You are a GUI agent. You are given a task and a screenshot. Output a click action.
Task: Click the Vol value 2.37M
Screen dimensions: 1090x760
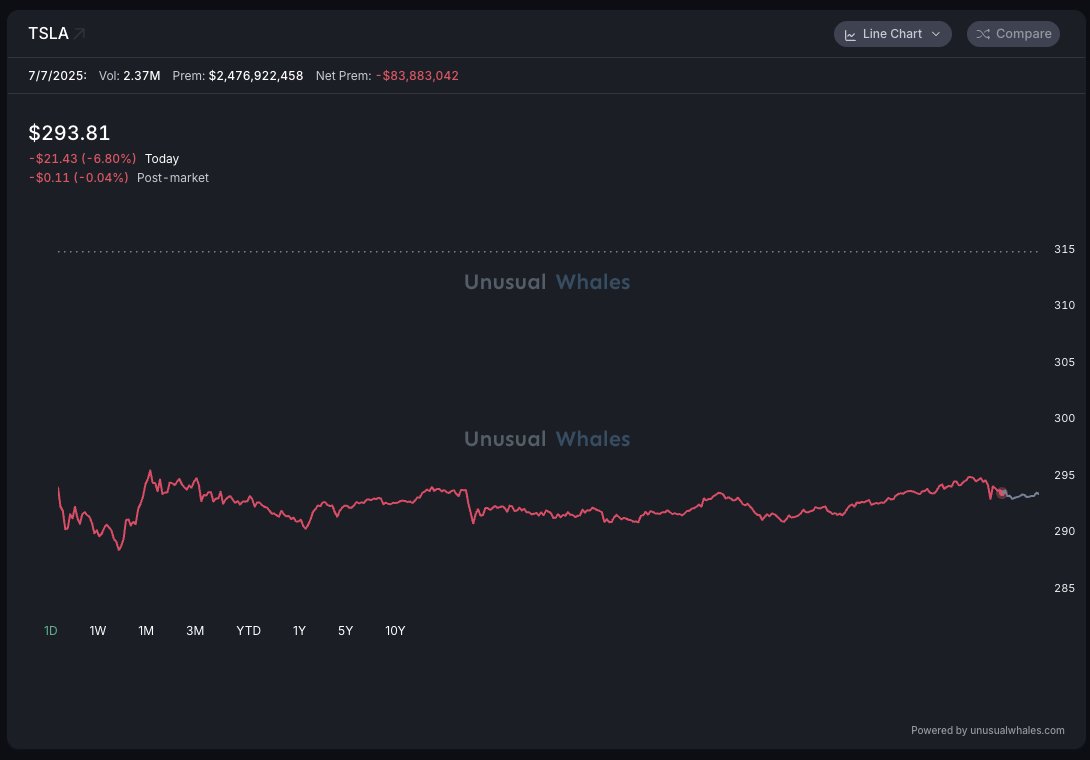point(142,76)
